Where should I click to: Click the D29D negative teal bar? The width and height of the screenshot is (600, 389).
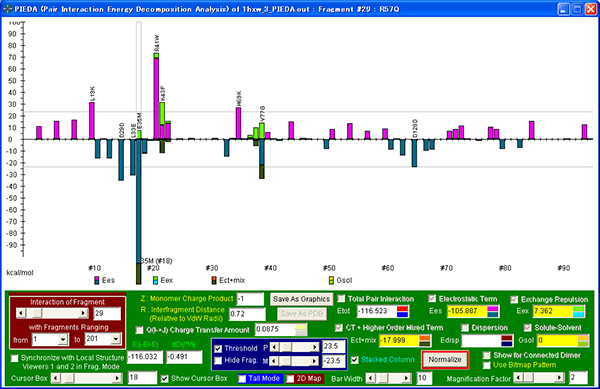click(x=121, y=160)
